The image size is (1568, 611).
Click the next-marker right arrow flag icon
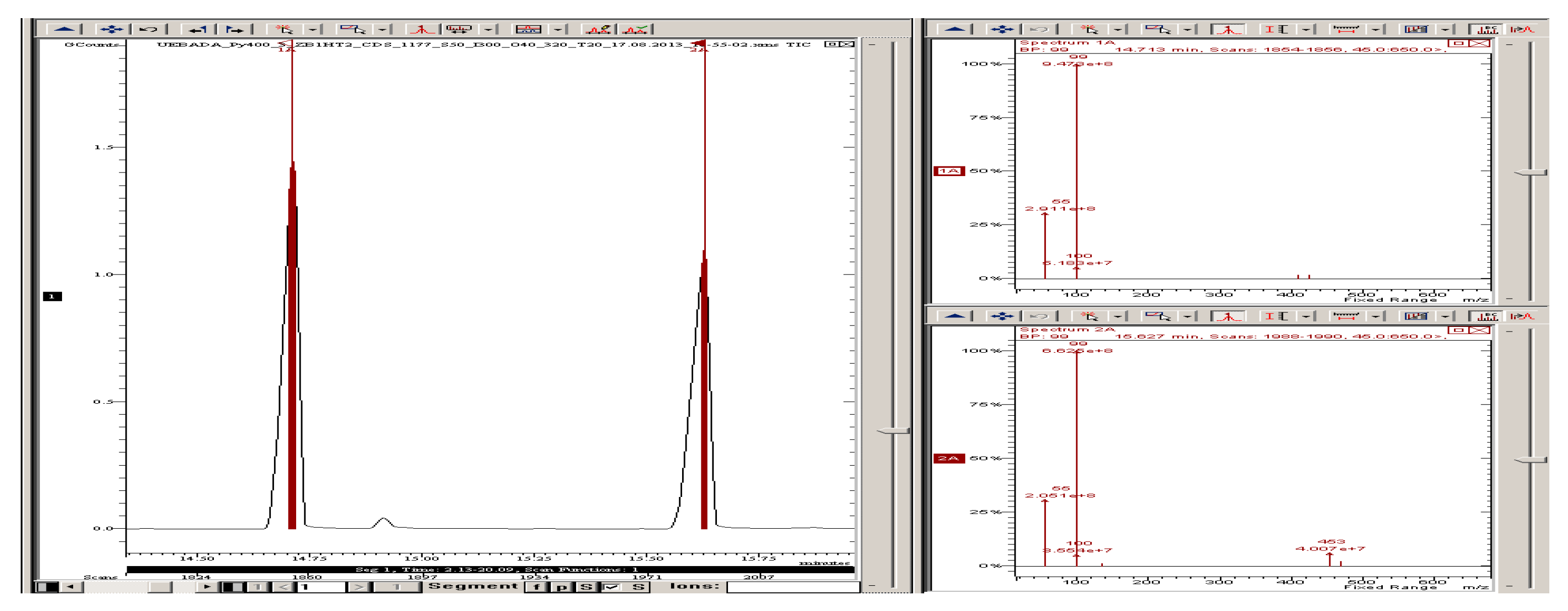click(235, 29)
